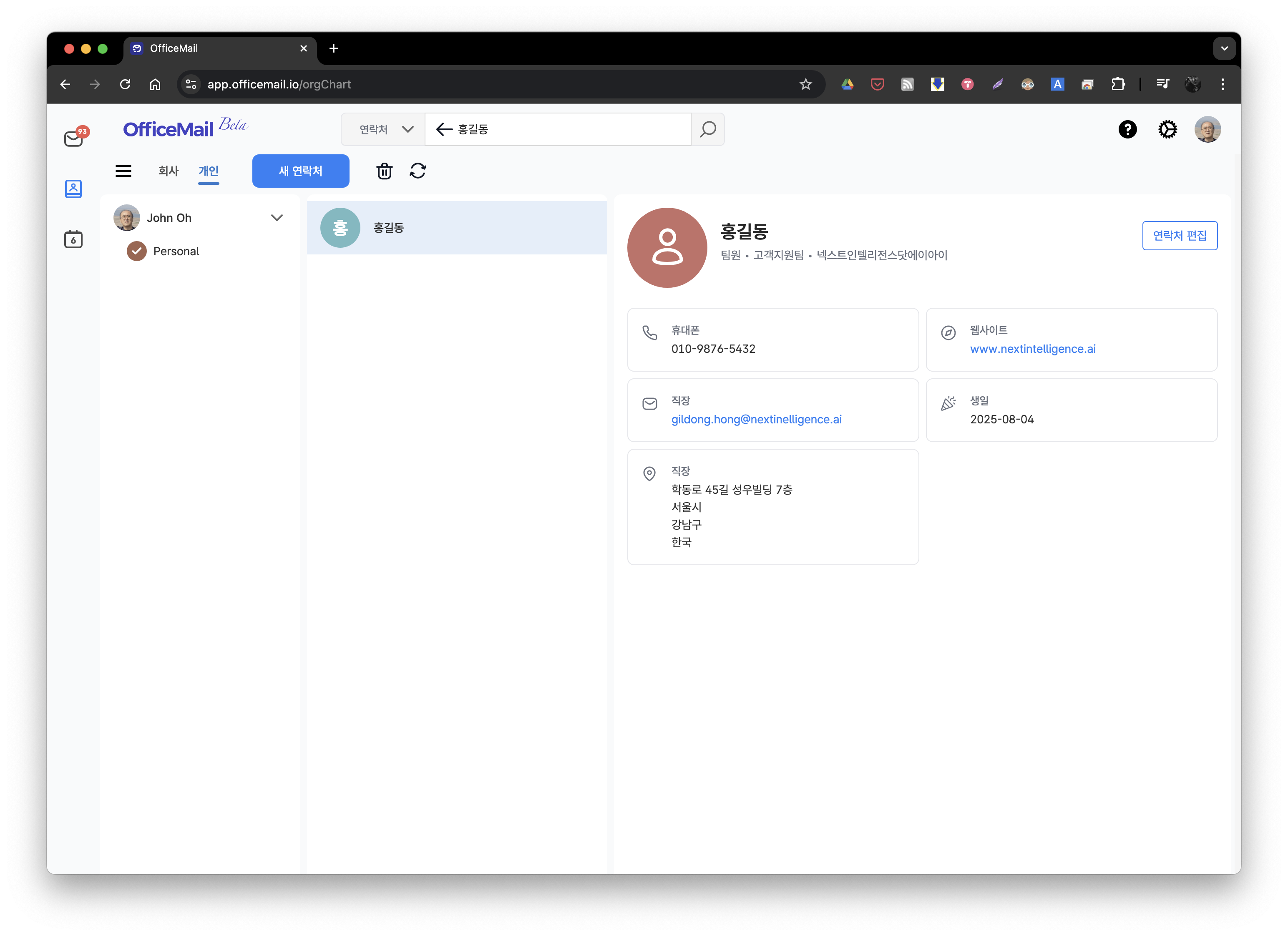Click the gildong.hong@nextinelligence.ai email link
This screenshot has height=936, width=1288.
pos(756,419)
